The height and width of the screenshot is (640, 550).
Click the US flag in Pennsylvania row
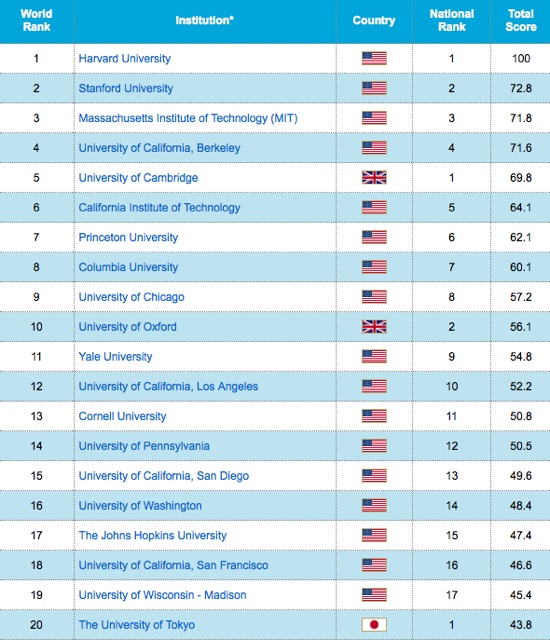(374, 446)
